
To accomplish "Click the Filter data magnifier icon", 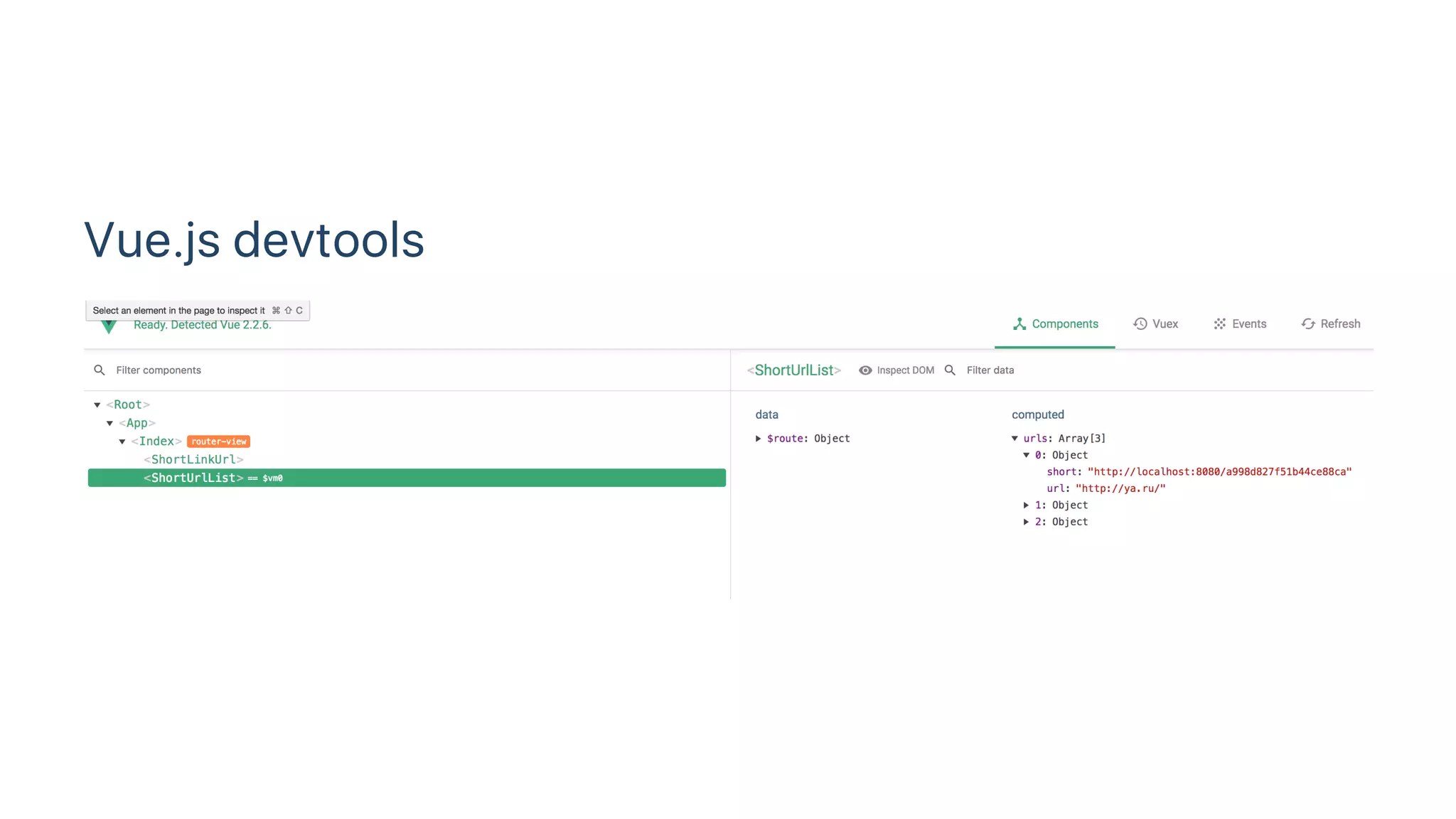I will click(950, 370).
